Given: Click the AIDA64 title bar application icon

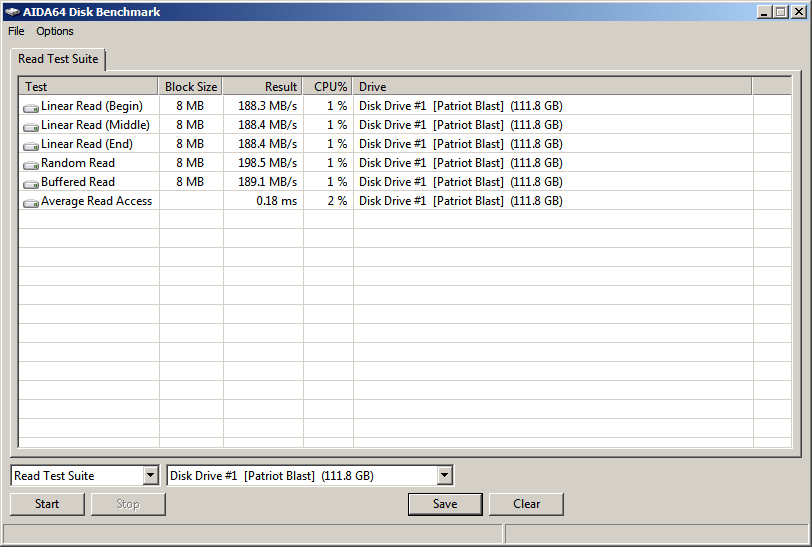Looking at the screenshot, I should tap(12, 12).
